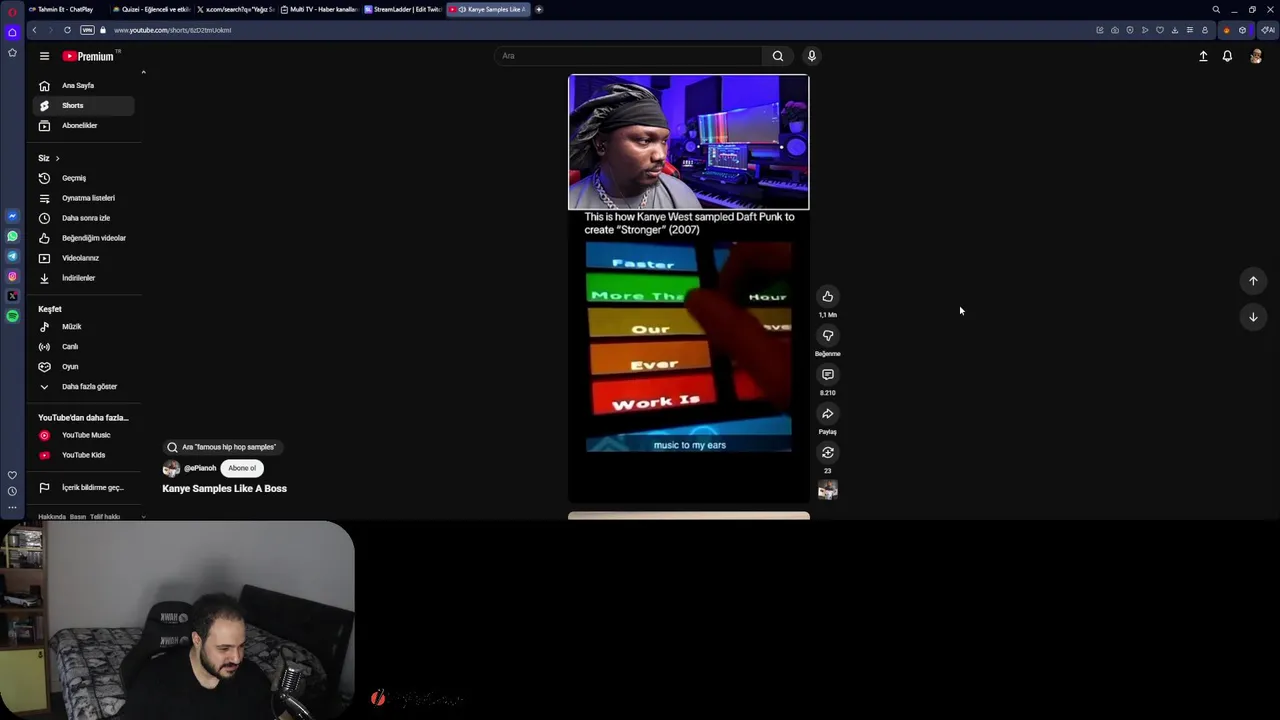Open the Easy Setup sliders icon
This screenshot has height=720, width=1280.
1190,30
